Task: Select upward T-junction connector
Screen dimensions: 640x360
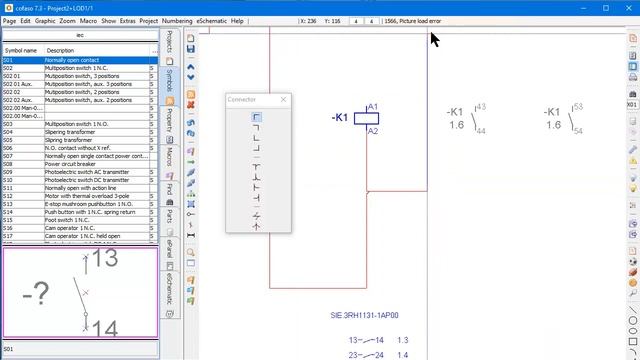Action: click(x=256, y=177)
